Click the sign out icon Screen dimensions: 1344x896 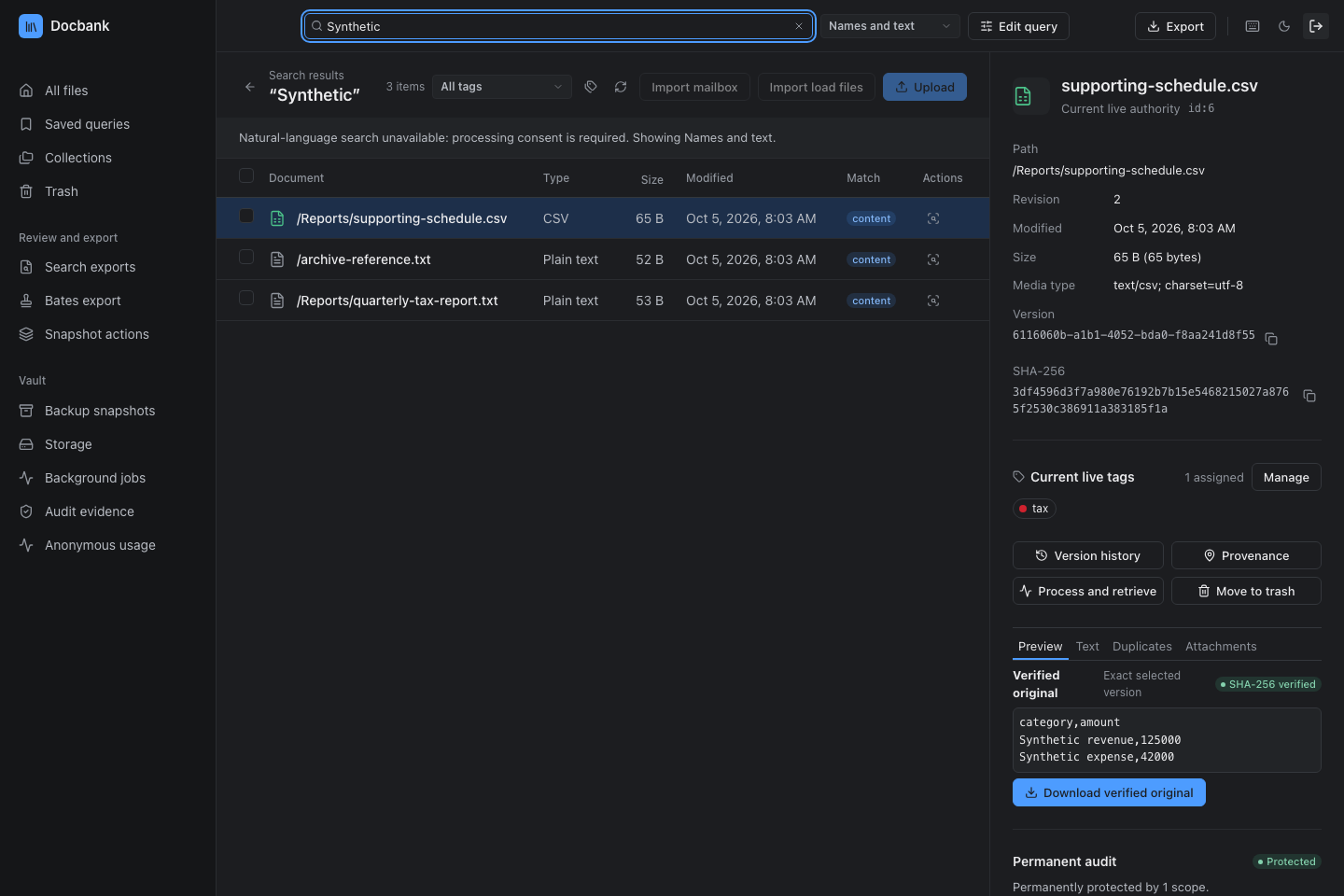pyautogui.click(x=1316, y=26)
